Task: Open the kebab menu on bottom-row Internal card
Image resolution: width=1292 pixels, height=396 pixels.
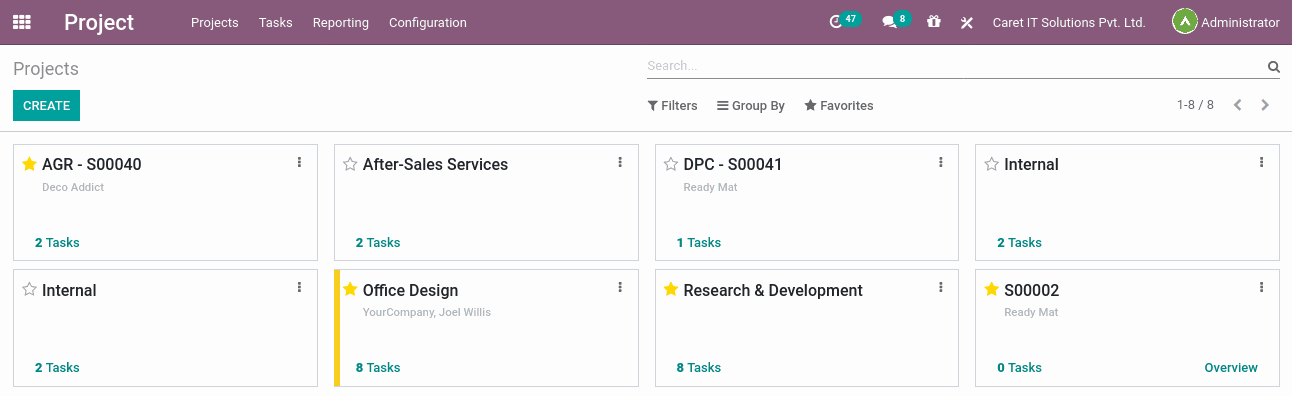Action: coord(299,287)
